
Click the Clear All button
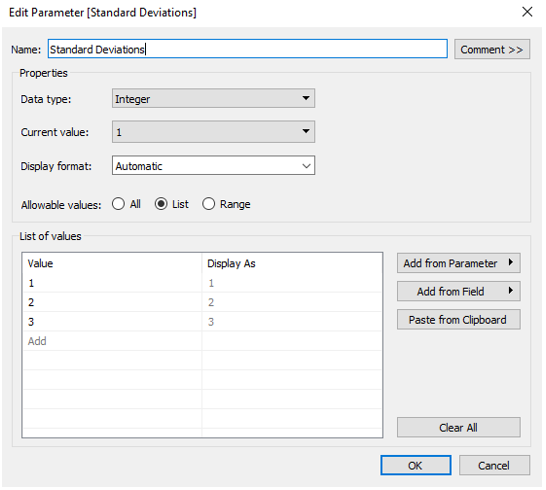pyautogui.click(x=459, y=427)
